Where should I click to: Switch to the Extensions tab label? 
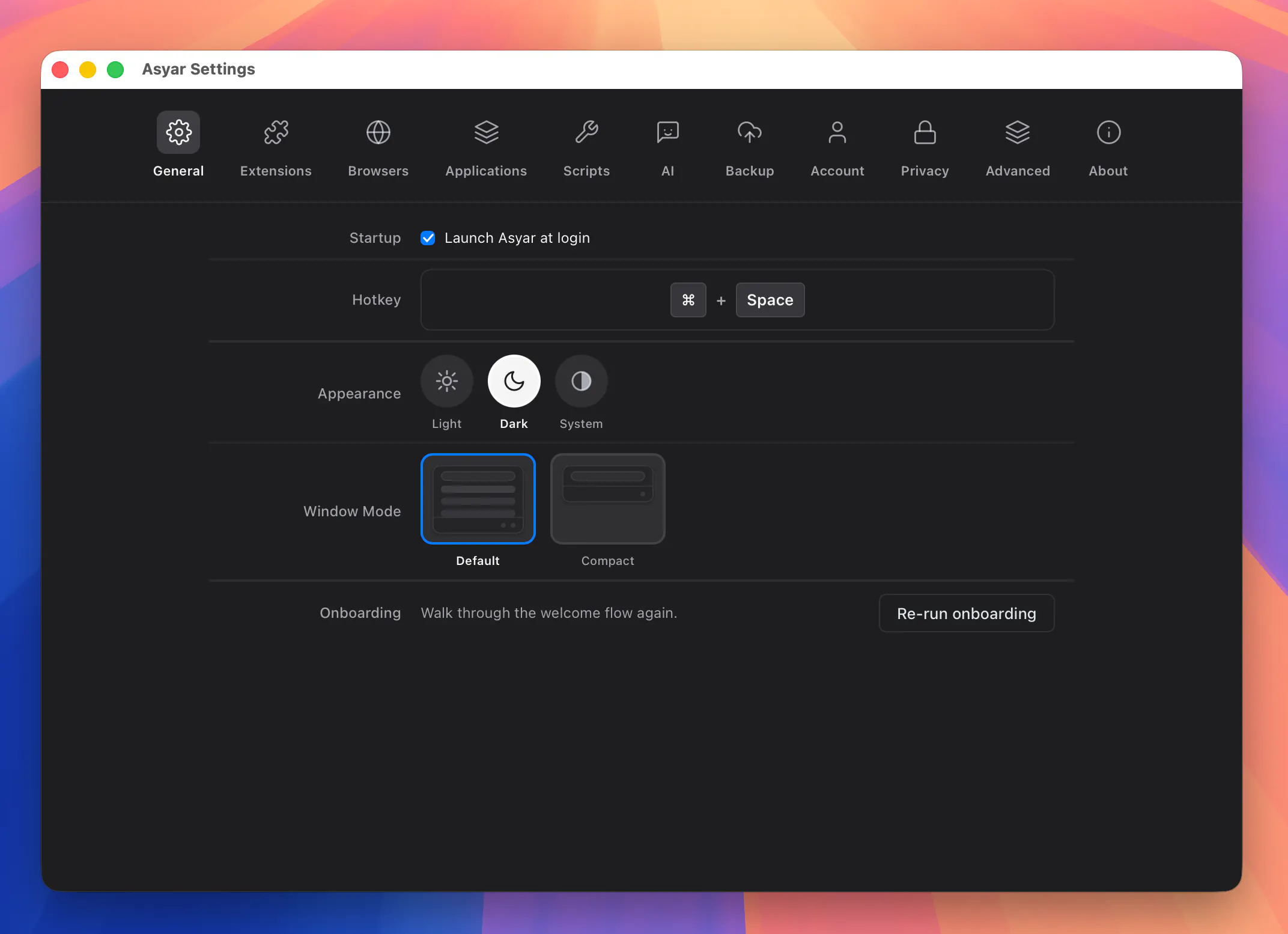[276, 171]
